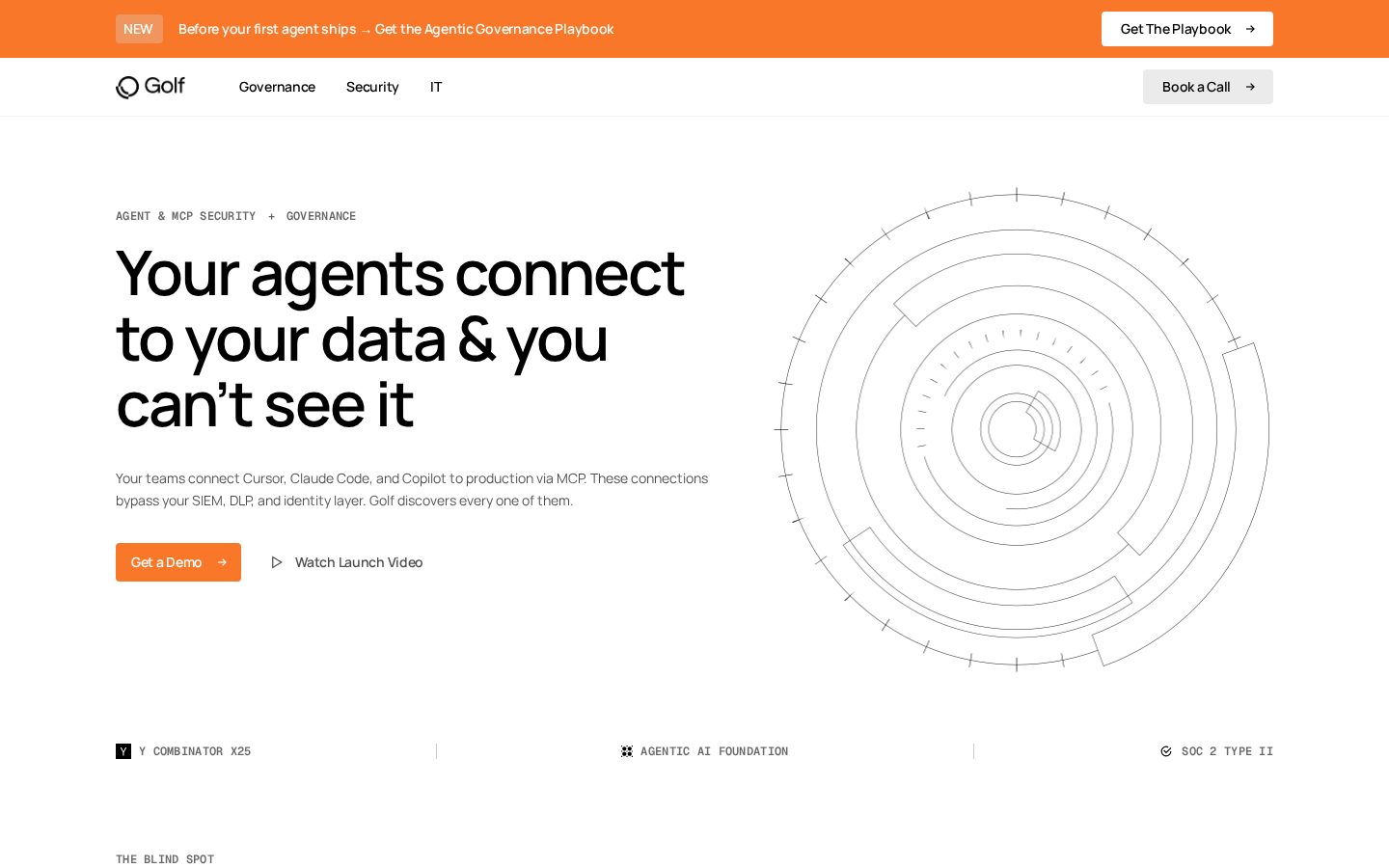
Task: Click the Get a Demo button
Action: point(178,562)
